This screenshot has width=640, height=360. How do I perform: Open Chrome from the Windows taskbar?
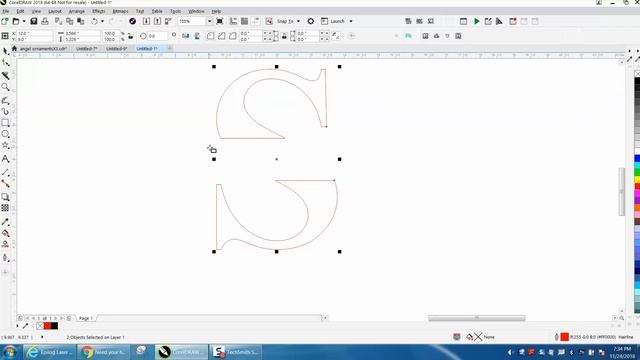[x=103, y=352]
